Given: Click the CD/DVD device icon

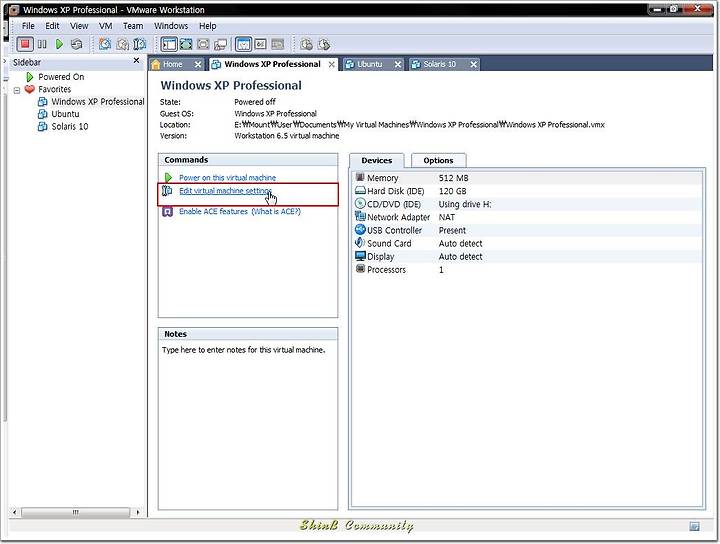Looking at the screenshot, I should pos(360,203).
